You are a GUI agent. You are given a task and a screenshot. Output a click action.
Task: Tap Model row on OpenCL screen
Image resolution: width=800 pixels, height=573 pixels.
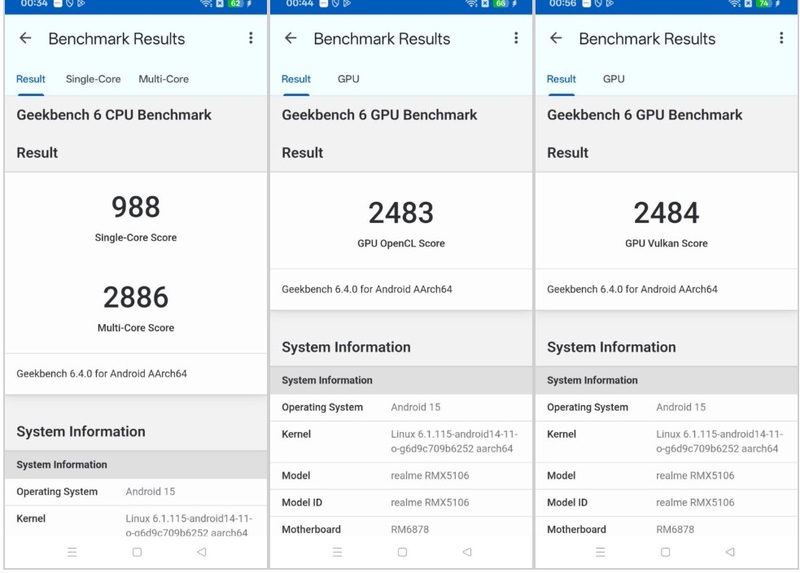(401, 476)
